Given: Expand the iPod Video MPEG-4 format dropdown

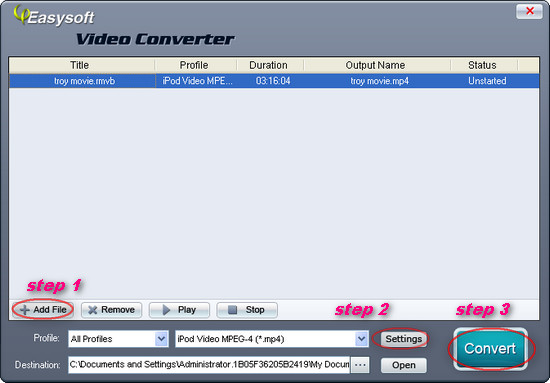Looking at the screenshot, I should click(361, 339).
